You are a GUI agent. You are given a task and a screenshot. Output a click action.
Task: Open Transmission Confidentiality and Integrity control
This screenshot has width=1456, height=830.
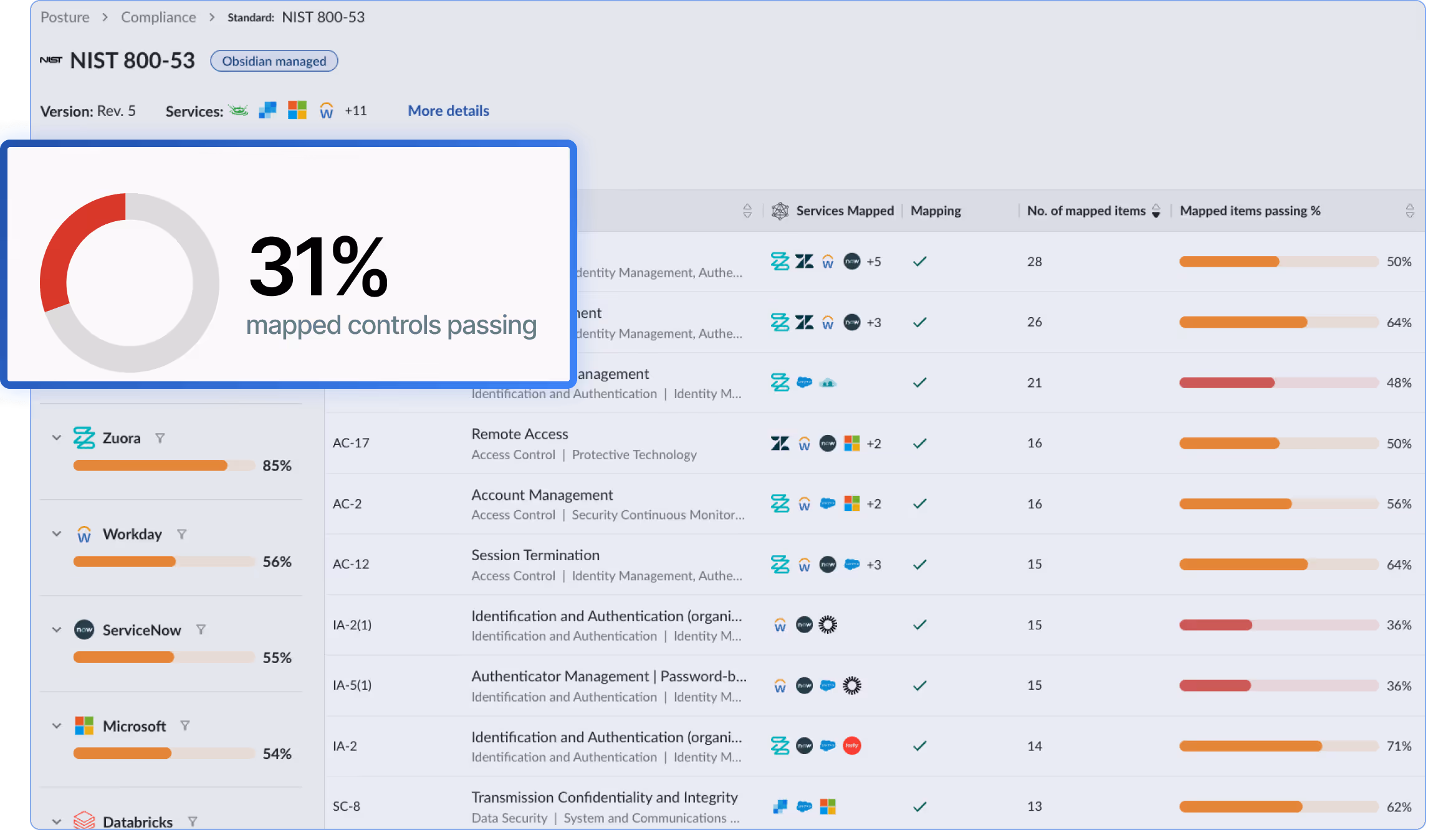604,798
